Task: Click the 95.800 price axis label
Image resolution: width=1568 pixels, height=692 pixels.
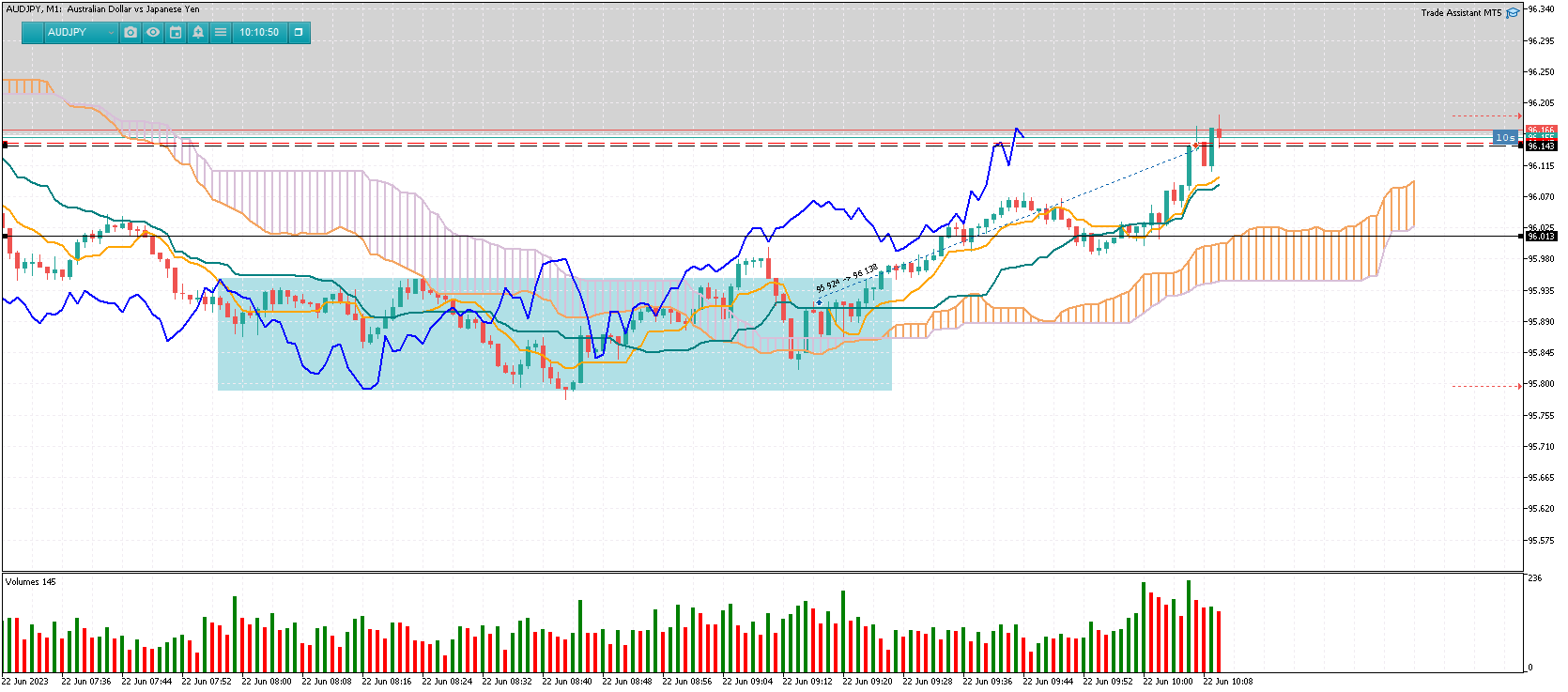Action: (1542, 384)
